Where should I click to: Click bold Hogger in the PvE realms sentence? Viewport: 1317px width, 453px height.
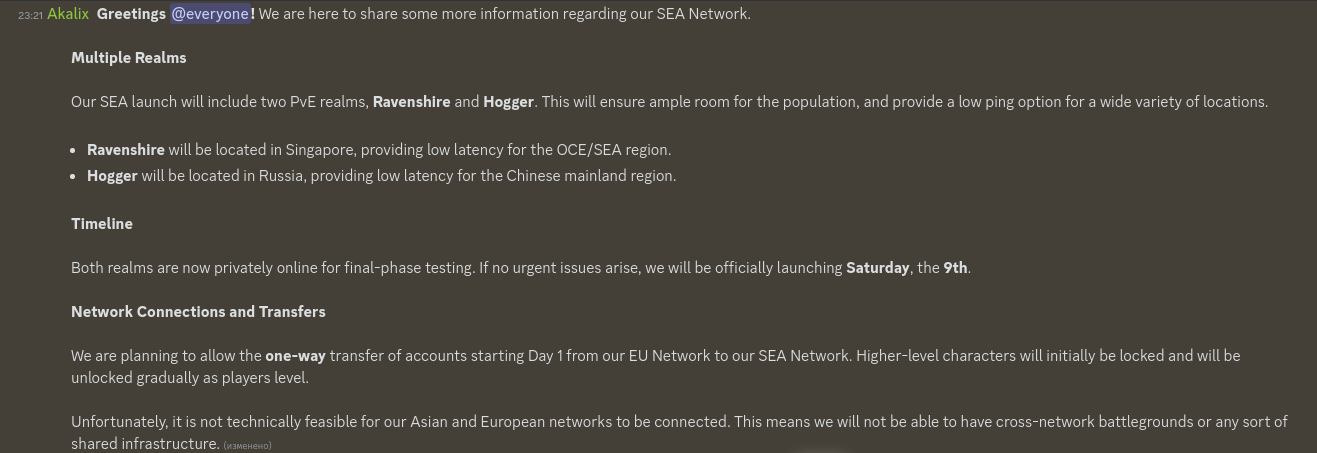(508, 102)
